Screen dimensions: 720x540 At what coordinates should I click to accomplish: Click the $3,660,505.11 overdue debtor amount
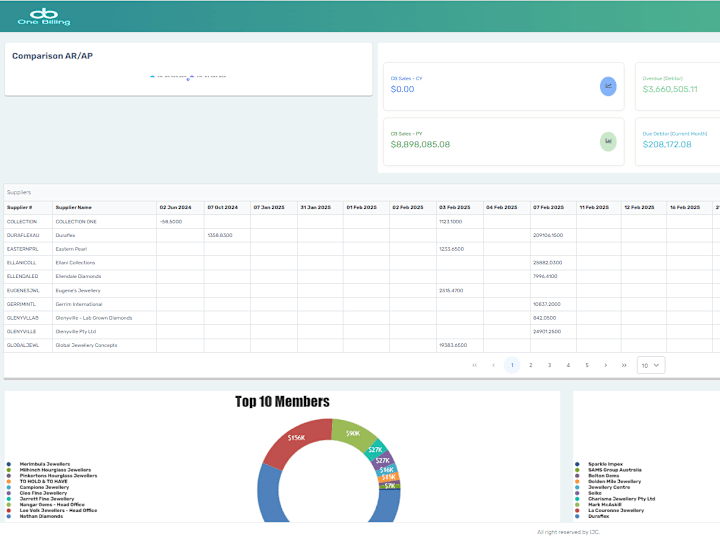pos(670,89)
